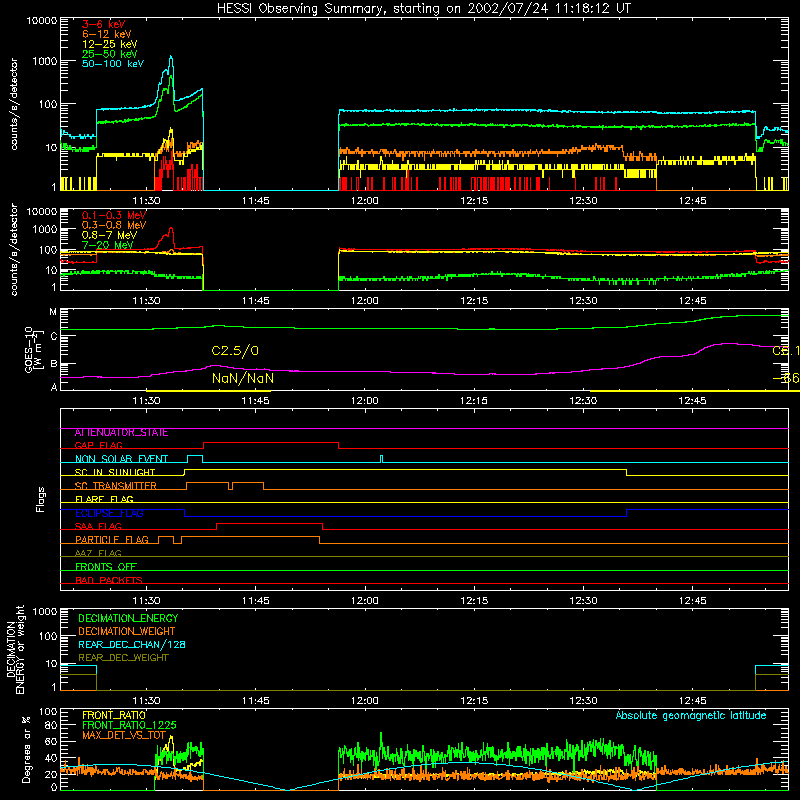Viewport: 800px width, 800px height.
Task: Click the MAX_DET_VS_TOT orange legend label
Action: tap(123, 735)
